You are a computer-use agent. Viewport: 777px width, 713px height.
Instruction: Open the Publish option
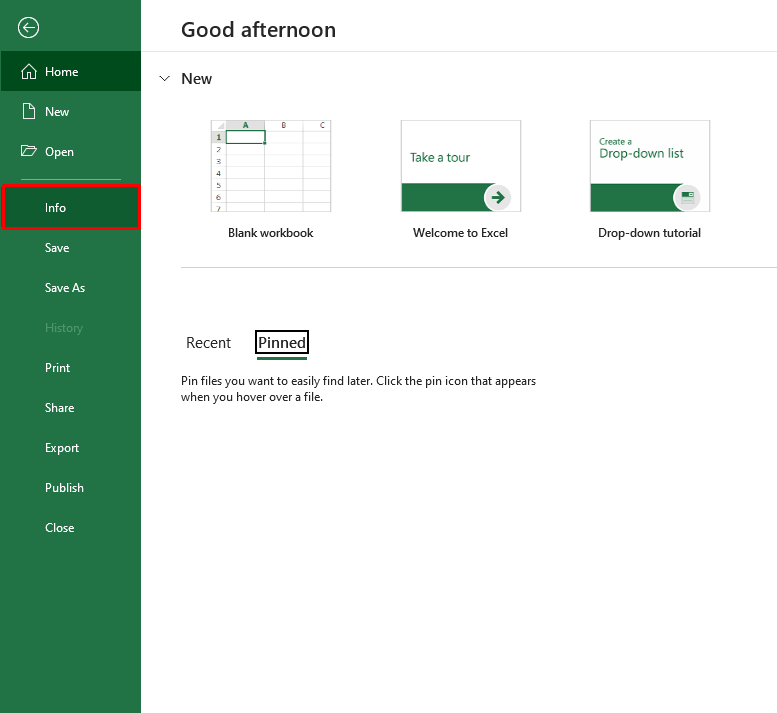pos(70,488)
